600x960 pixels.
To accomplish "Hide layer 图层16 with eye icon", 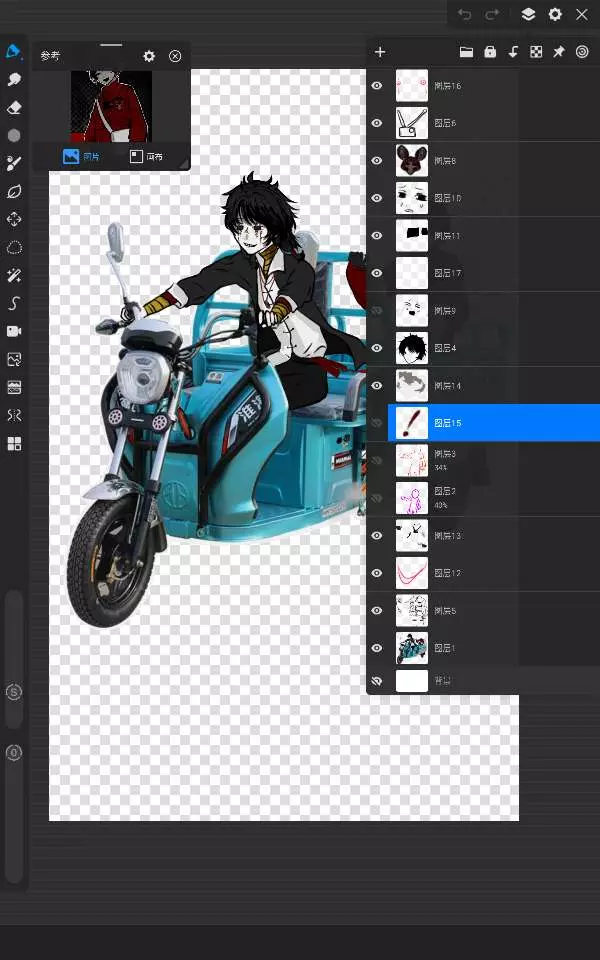I will pyautogui.click(x=377, y=86).
